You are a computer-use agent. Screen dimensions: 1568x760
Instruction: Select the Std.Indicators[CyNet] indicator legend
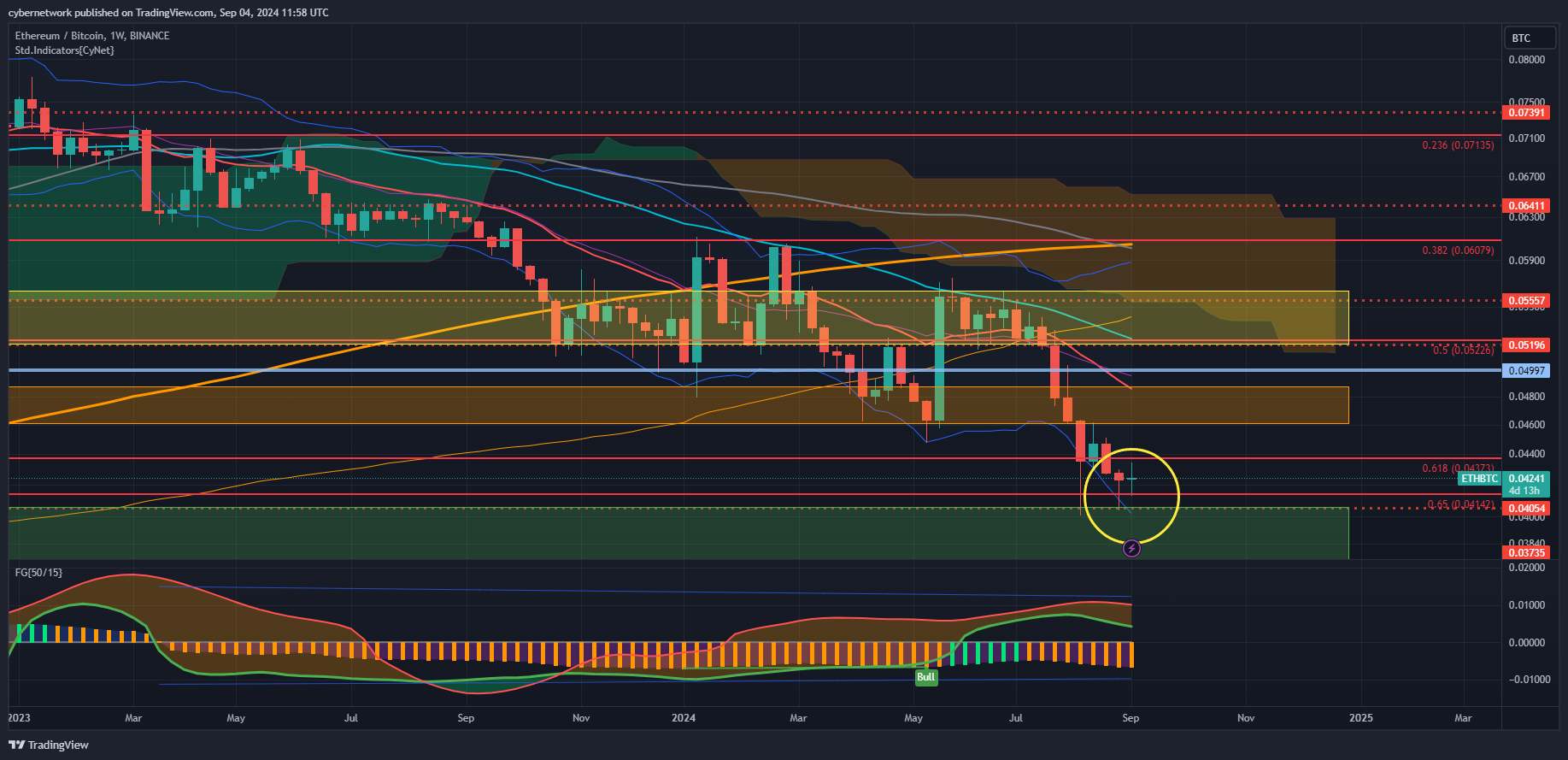click(64, 50)
